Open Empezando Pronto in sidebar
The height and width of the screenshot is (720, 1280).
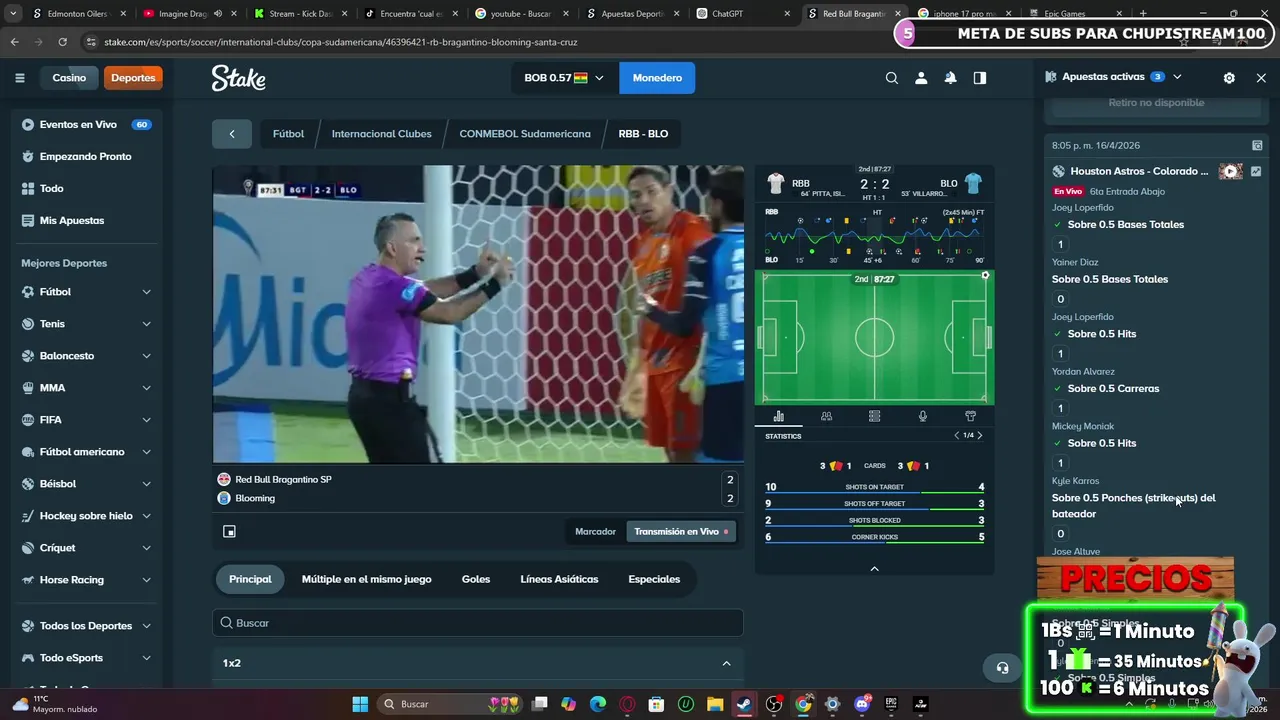point(86,157)
